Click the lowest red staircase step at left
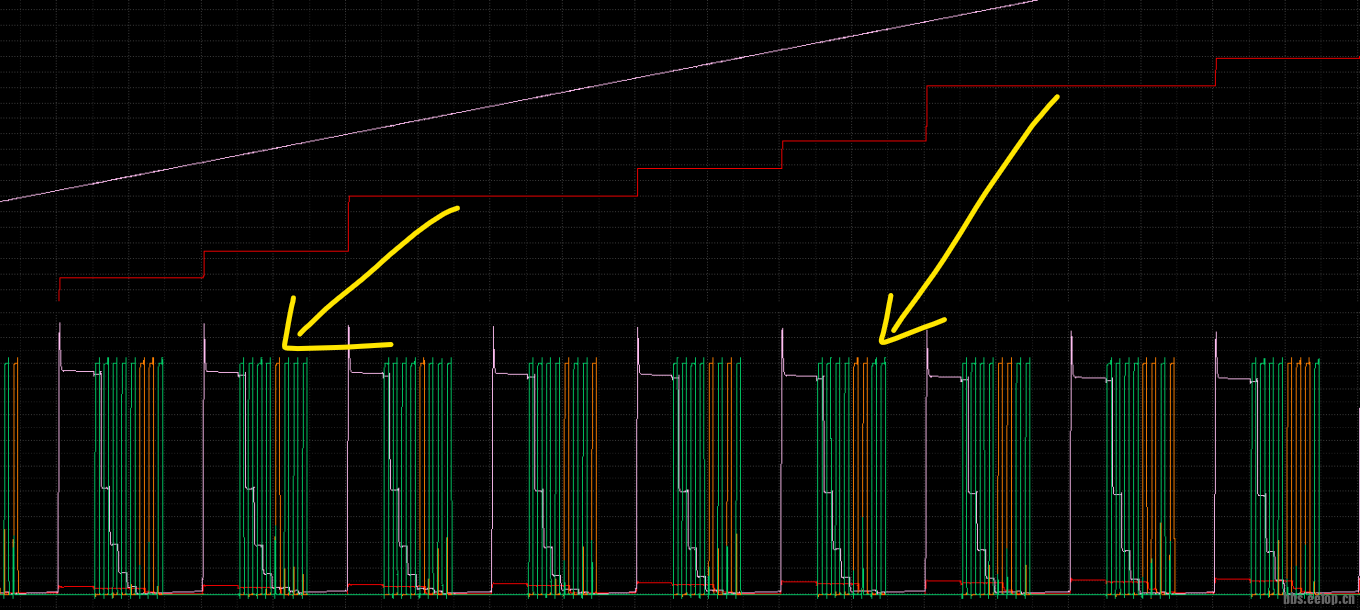This screenshot has width=1360, height=610. tap(130, 278)
